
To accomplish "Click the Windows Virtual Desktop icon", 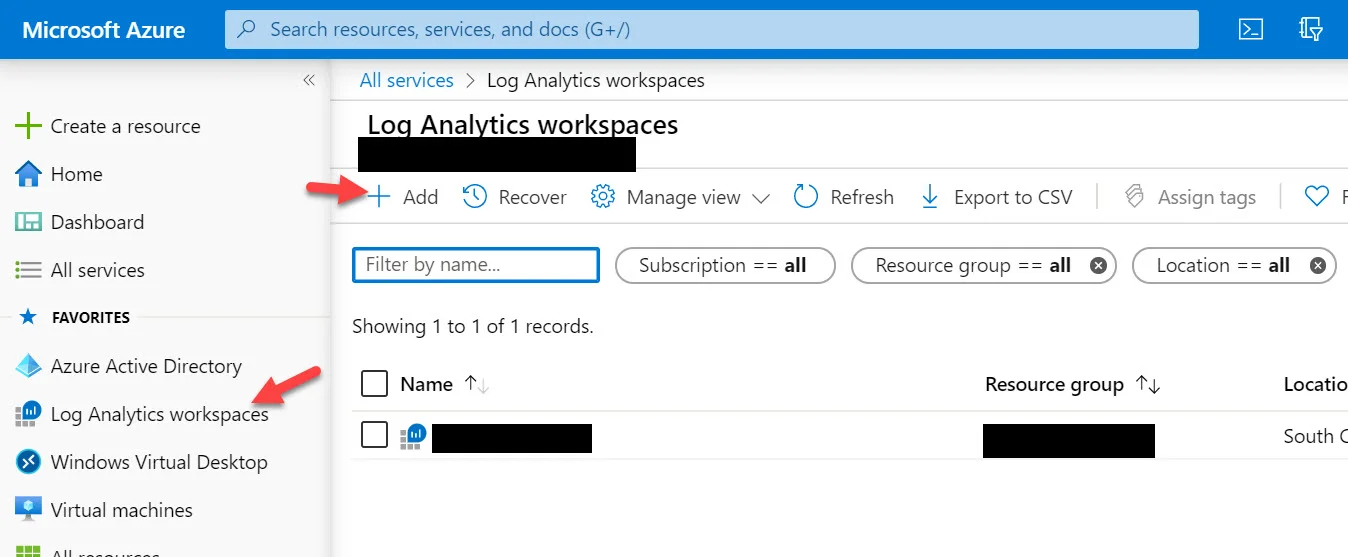I will (x=28, y=462).
